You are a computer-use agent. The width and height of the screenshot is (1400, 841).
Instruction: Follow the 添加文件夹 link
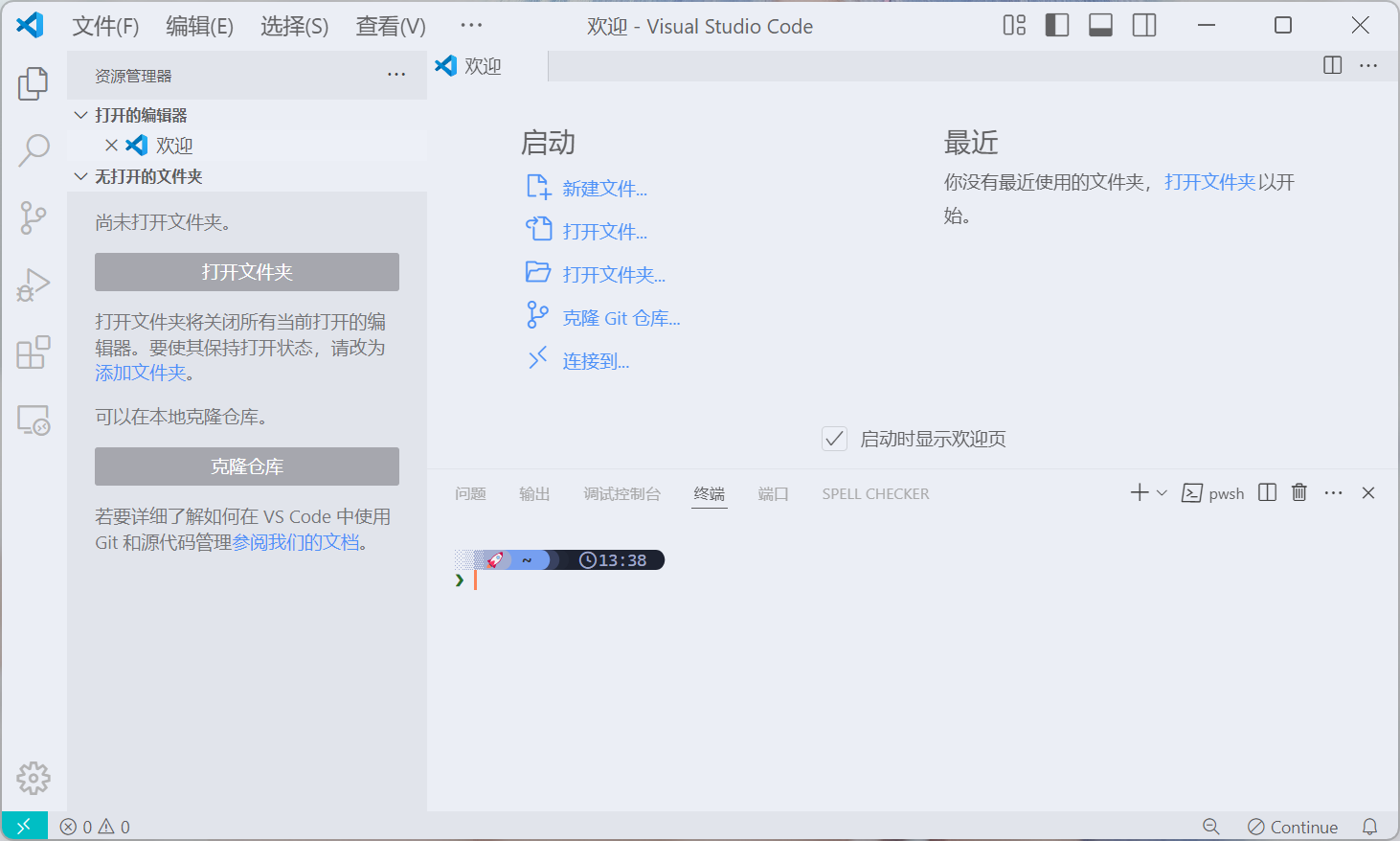pyautogui.click(x=141, y=373)
